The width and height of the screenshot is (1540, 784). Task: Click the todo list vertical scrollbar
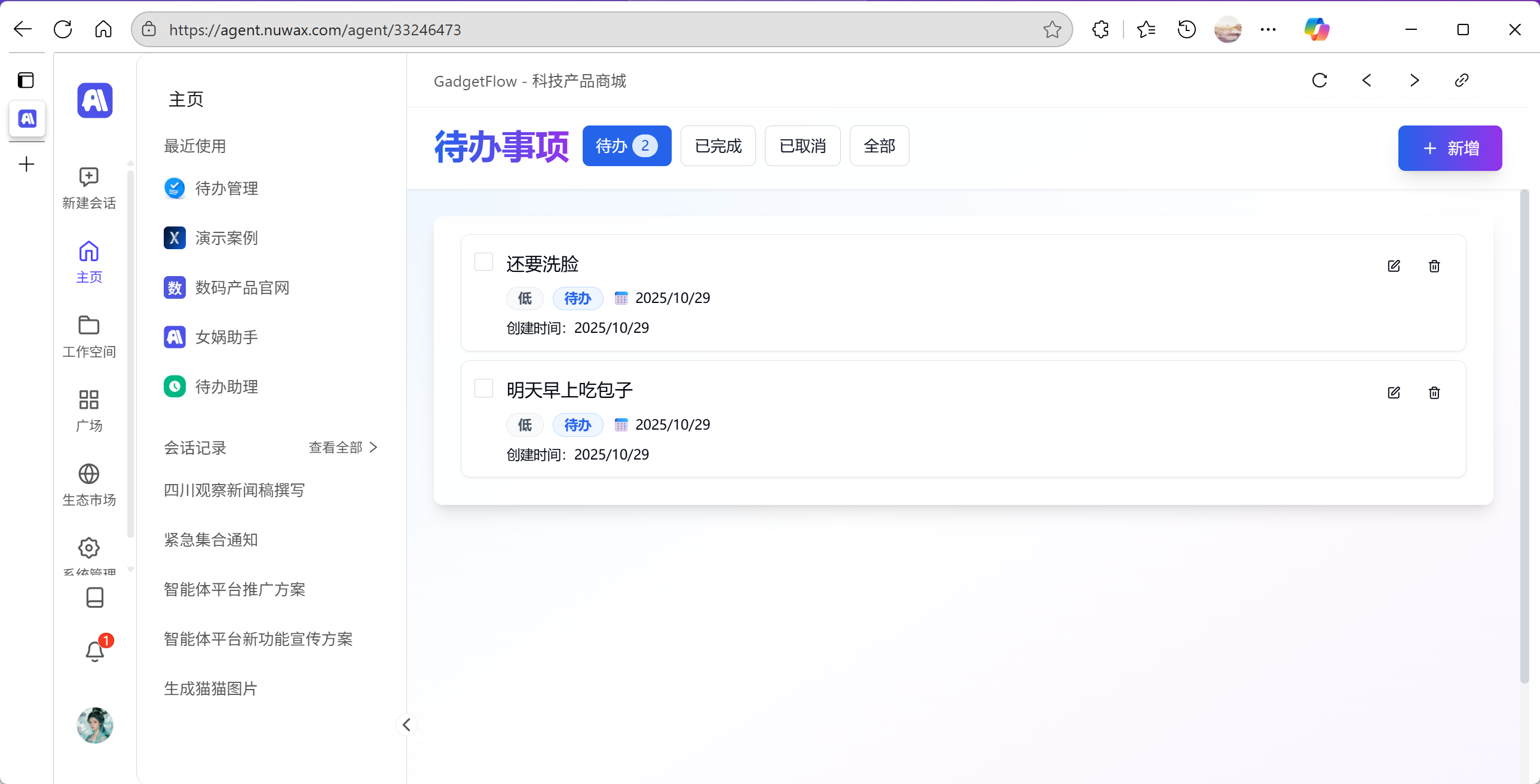[1524, 437]
